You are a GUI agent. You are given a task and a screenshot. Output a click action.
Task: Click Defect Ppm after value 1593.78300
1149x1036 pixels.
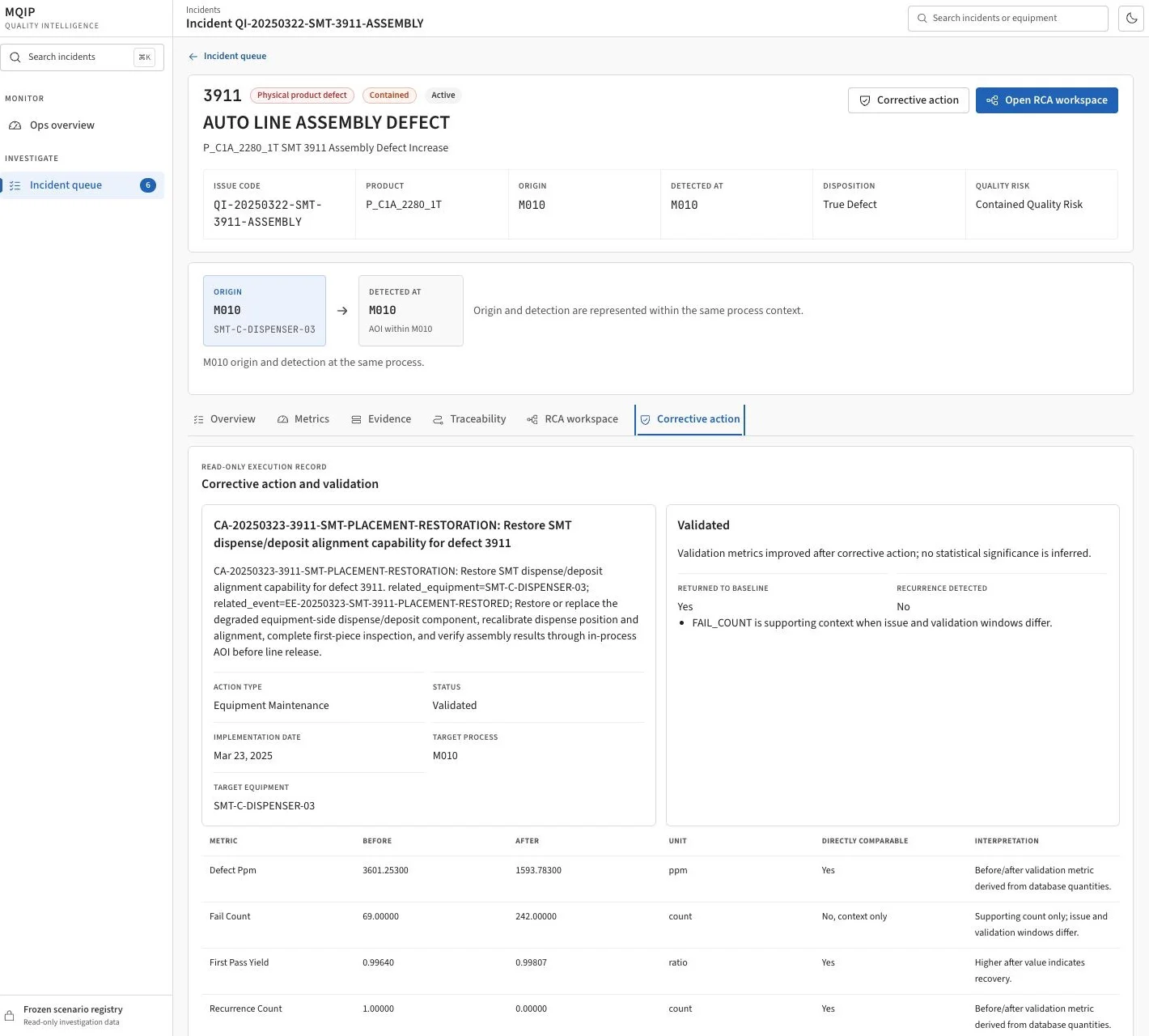click(x=538, y=871)
